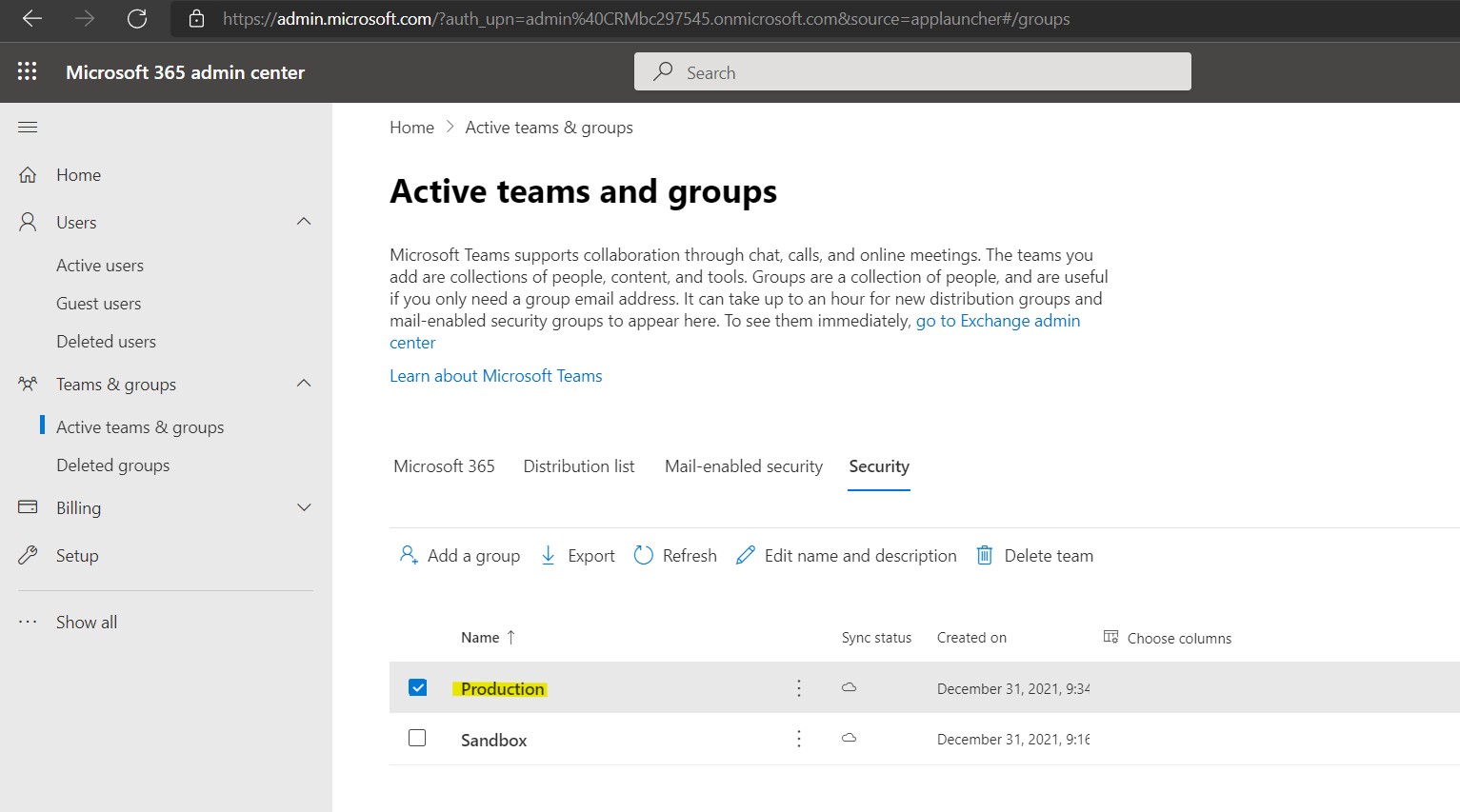This screenshot has width=1460, height=812.
Task: Open Active users in sidebar
Action: (100, 266)
